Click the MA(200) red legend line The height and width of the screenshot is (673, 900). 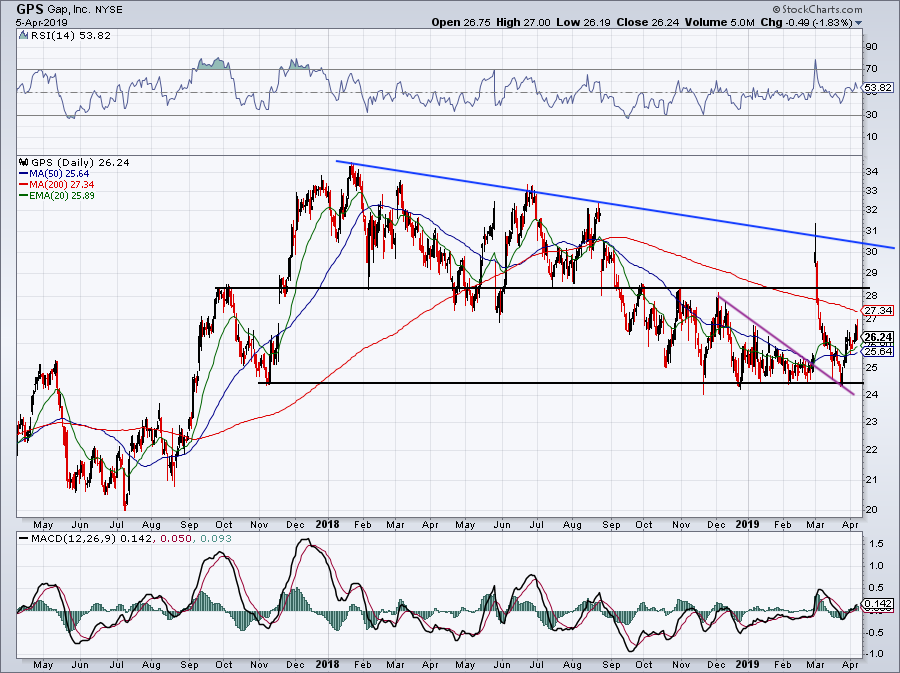[24, 185]
